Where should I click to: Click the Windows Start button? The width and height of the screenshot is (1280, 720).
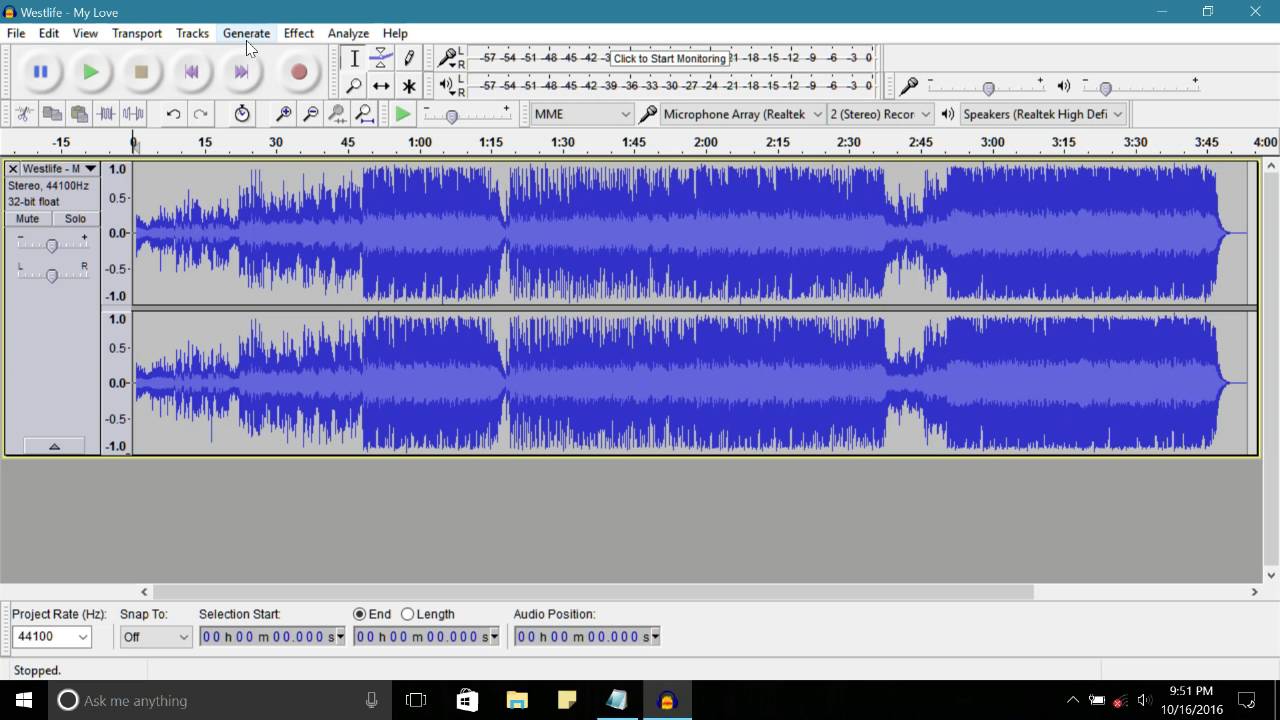click(x=24, y=700)
